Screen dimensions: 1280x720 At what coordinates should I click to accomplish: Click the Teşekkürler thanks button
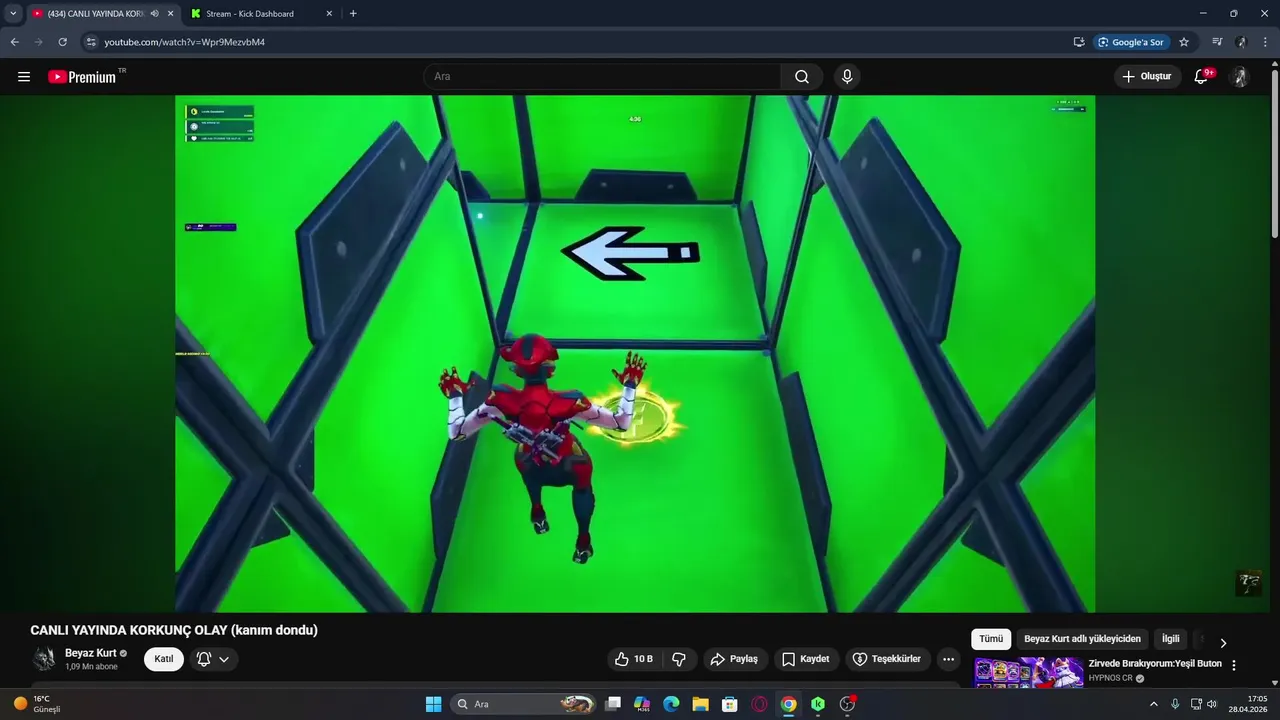[886, 659]
